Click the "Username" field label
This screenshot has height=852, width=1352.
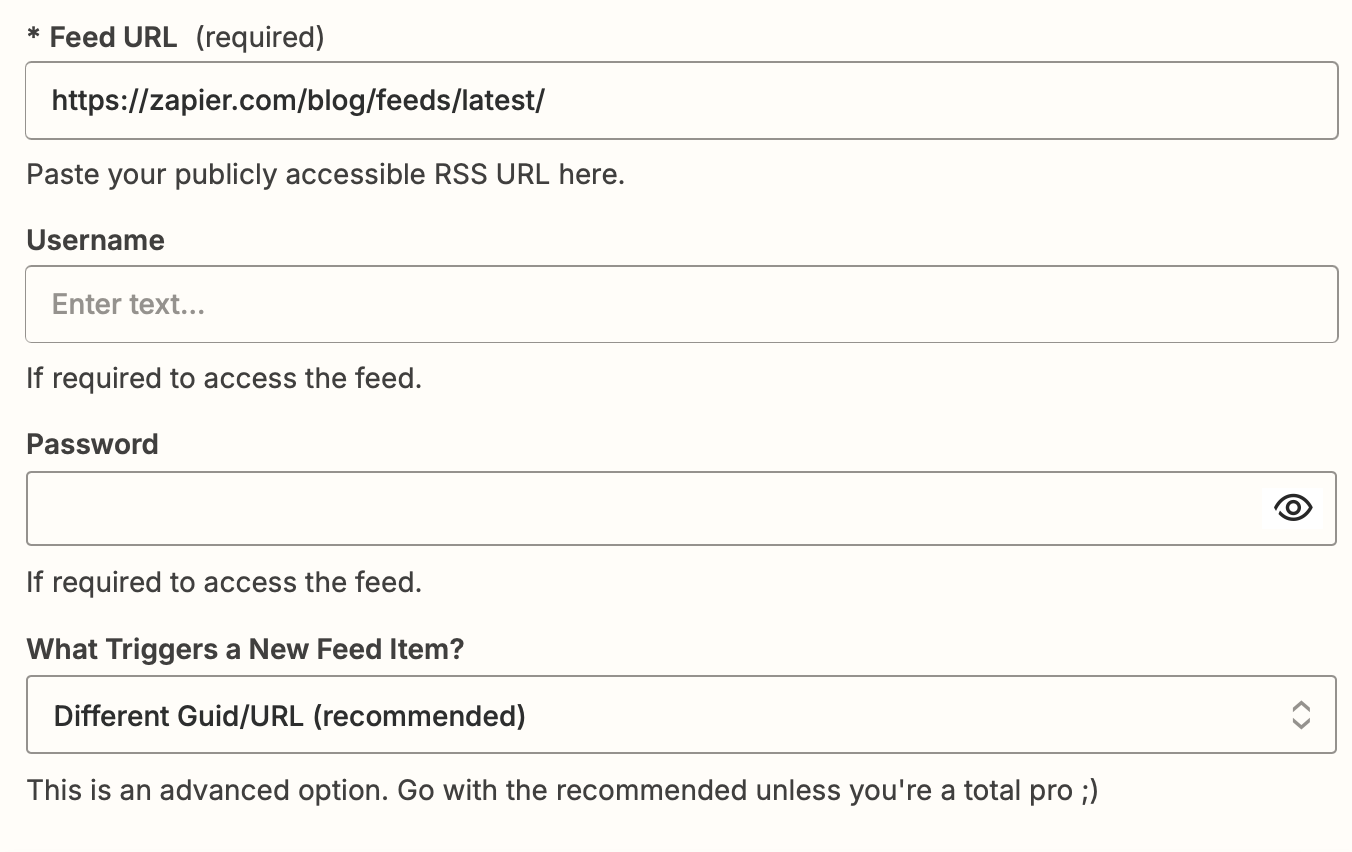95,240
